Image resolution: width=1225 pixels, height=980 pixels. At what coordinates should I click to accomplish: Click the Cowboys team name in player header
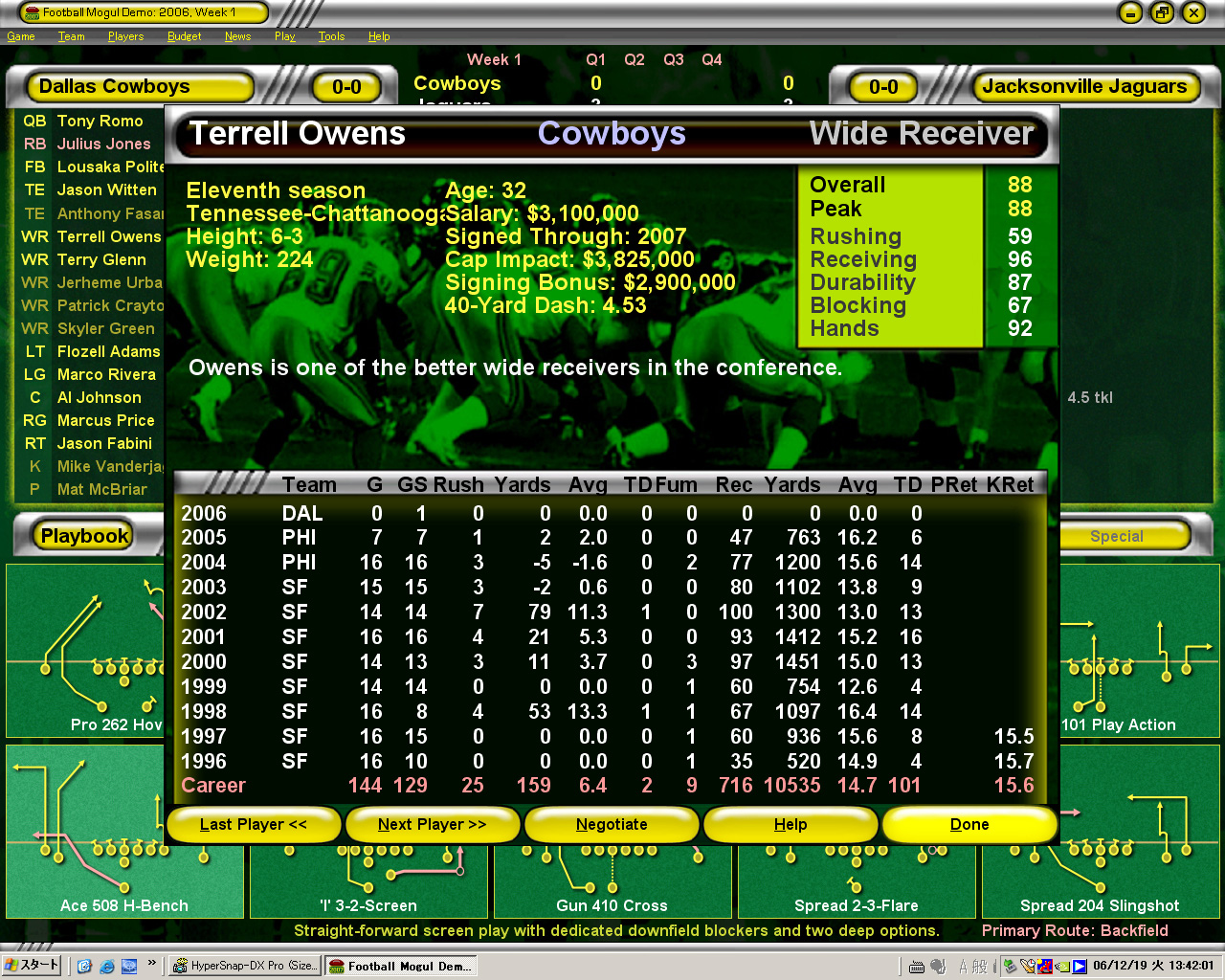(612, 134)
